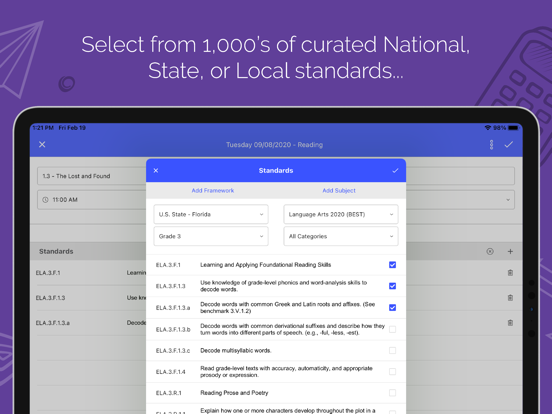
Task: Open the U.S. State - Florida dropdown
Action: [x=211, y=214]
